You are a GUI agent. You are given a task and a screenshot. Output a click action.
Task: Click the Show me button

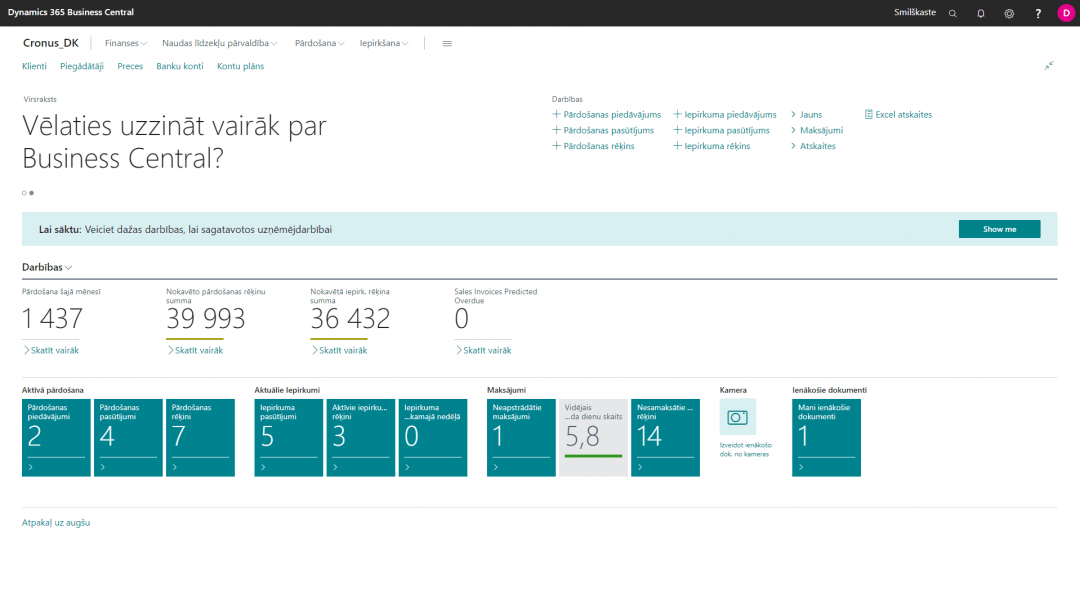[x=999, y=229]
